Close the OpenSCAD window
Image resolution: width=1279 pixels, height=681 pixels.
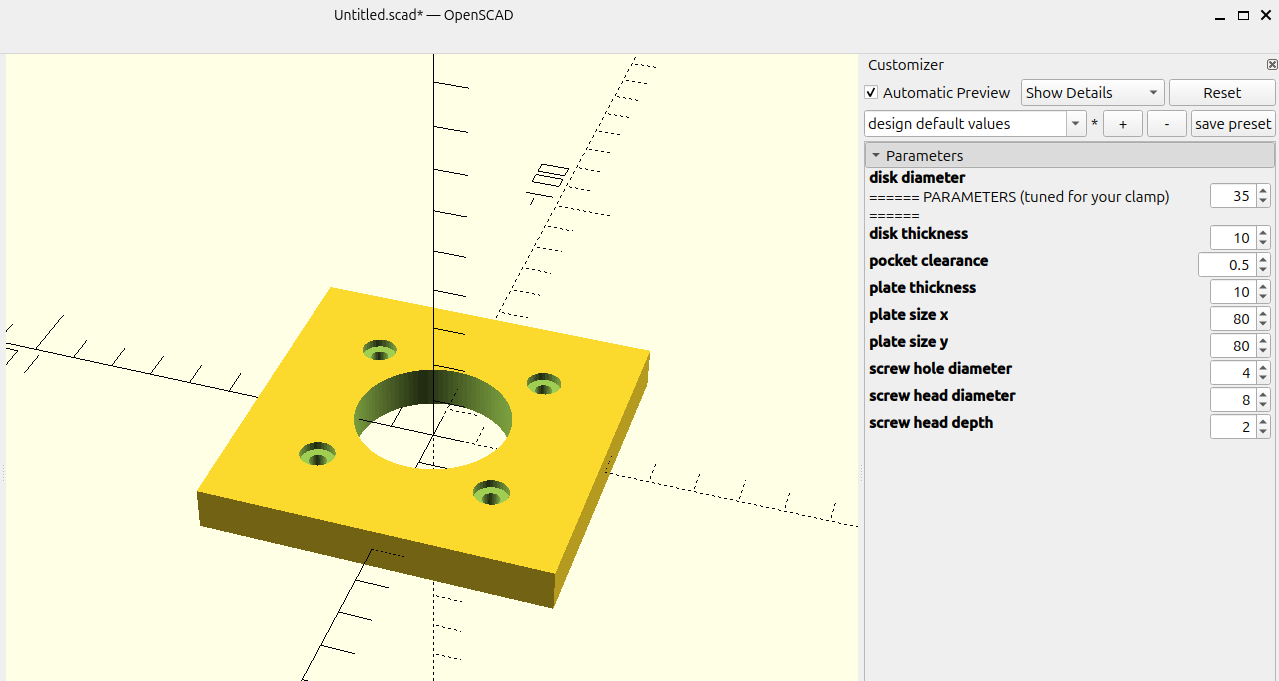1265,16
